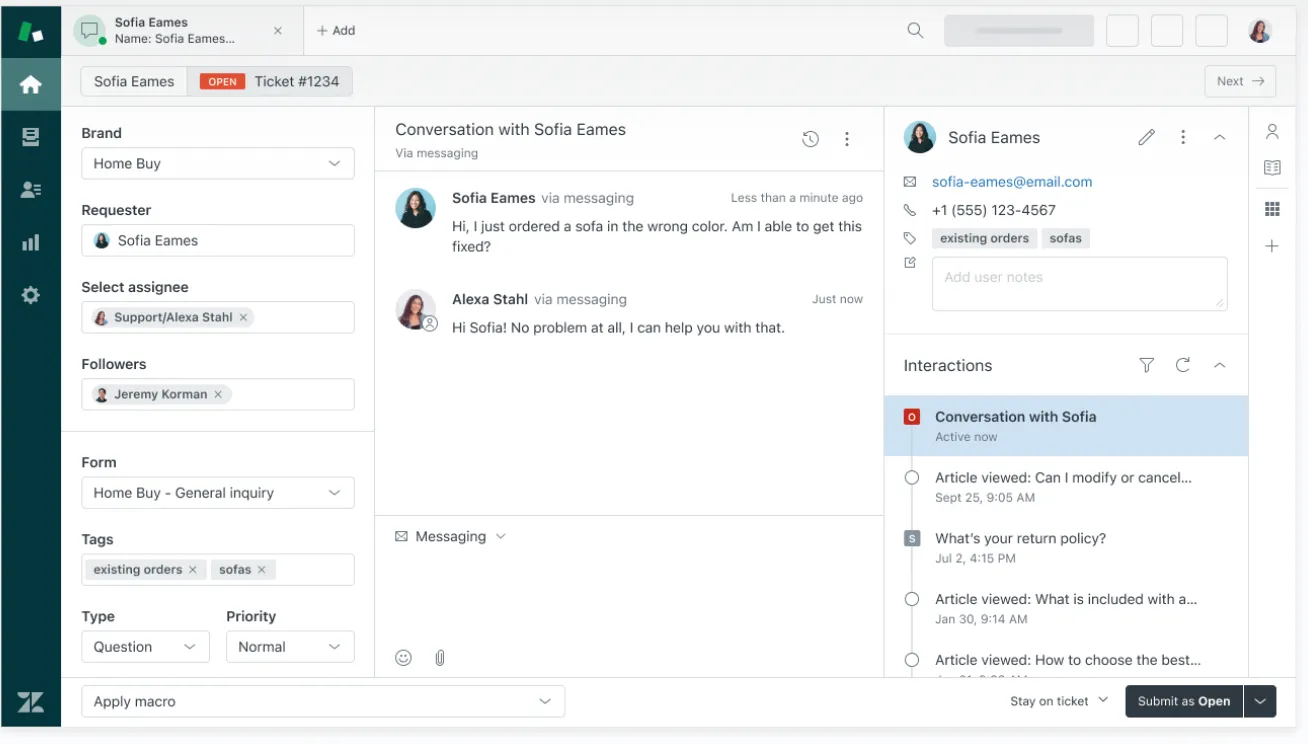This screenshot has height=744, width=1308.
Task: Open the Form dropdown General inquiry
Action: coord(218,492)
